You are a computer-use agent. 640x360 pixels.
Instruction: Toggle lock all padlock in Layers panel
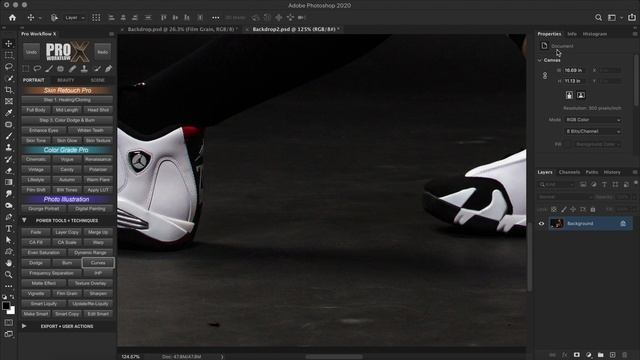[x=593, y=209]
